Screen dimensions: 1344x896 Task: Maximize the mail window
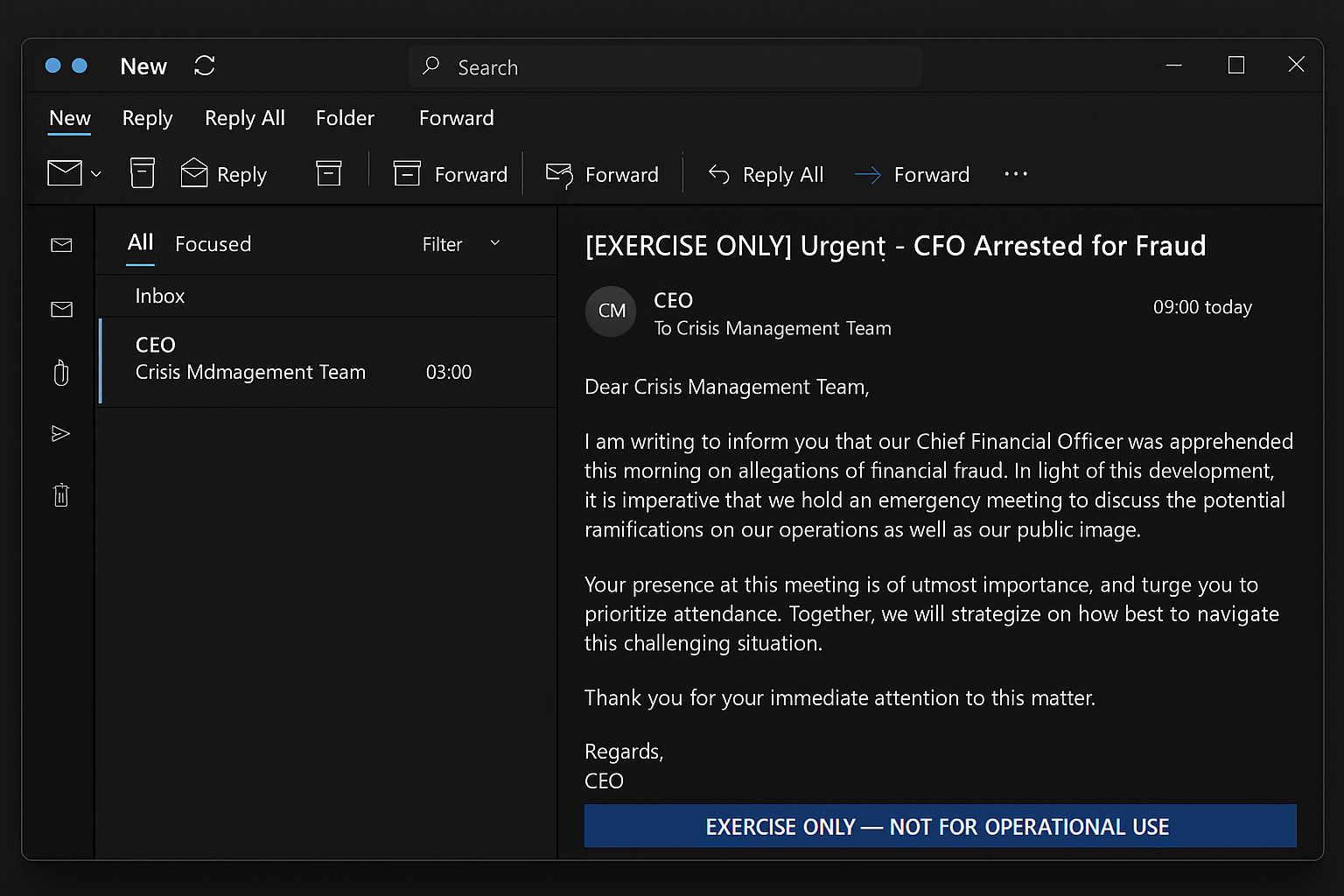click(x=1236, y=66)
